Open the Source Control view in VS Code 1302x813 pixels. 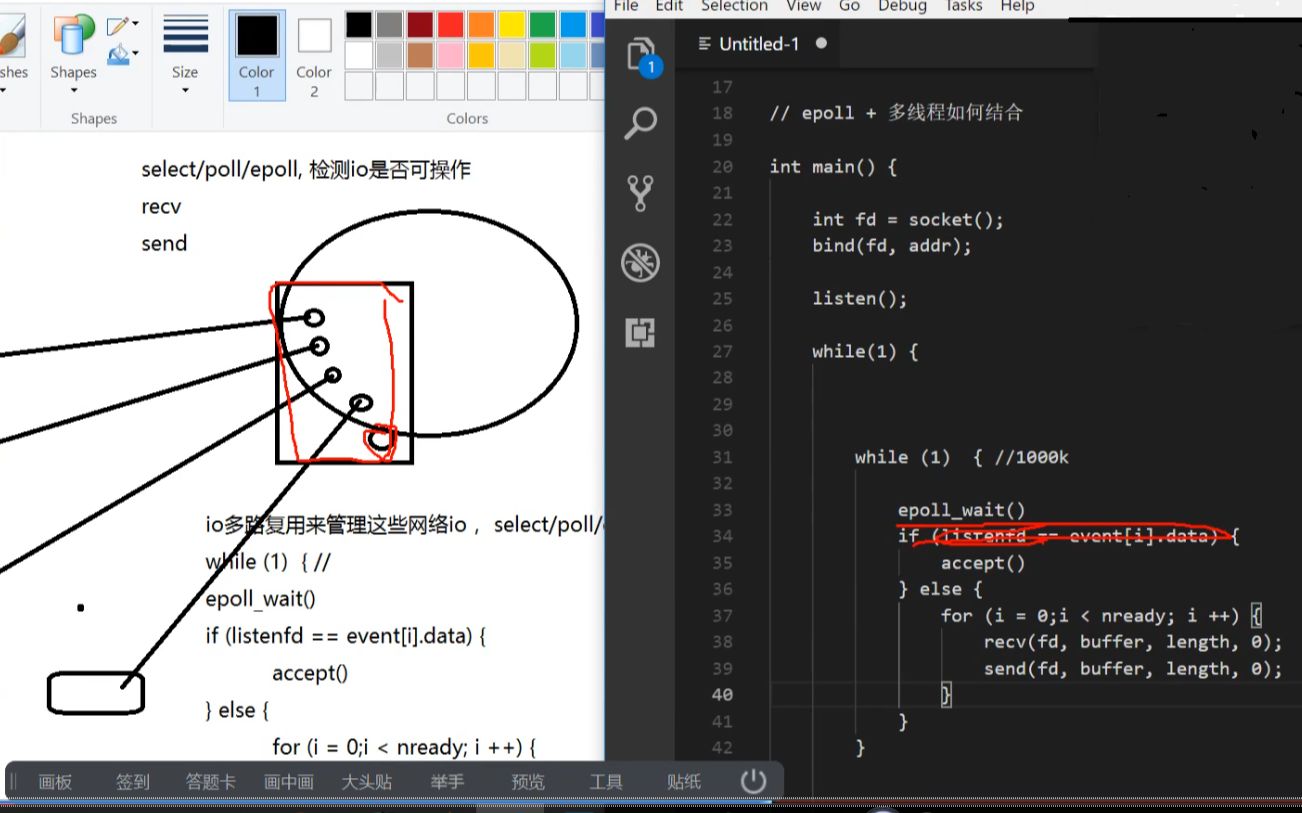(x=640, y=192)
